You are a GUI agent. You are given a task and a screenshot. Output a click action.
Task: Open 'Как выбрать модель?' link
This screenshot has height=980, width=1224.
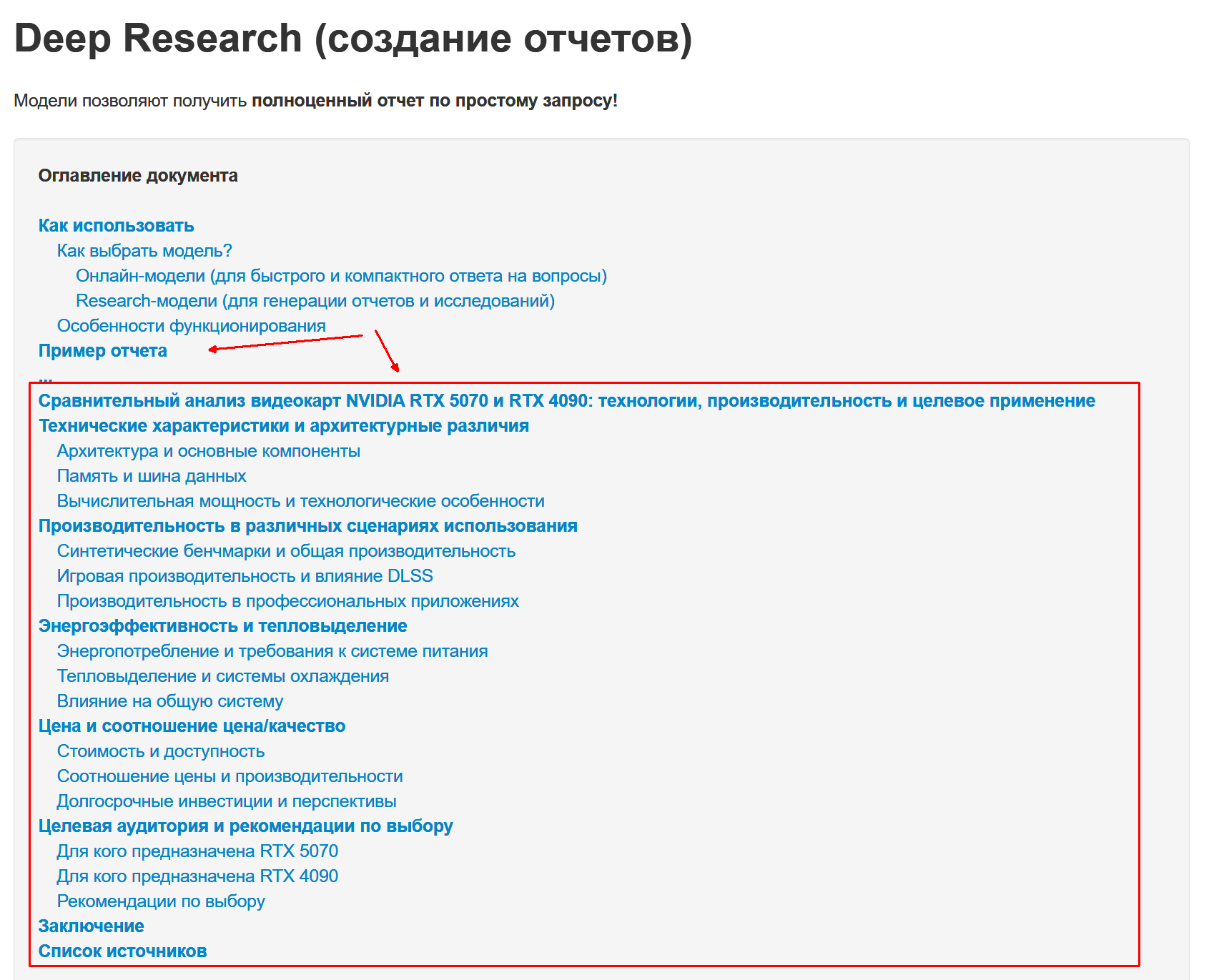pyautogui.click(x=144, y=251)
